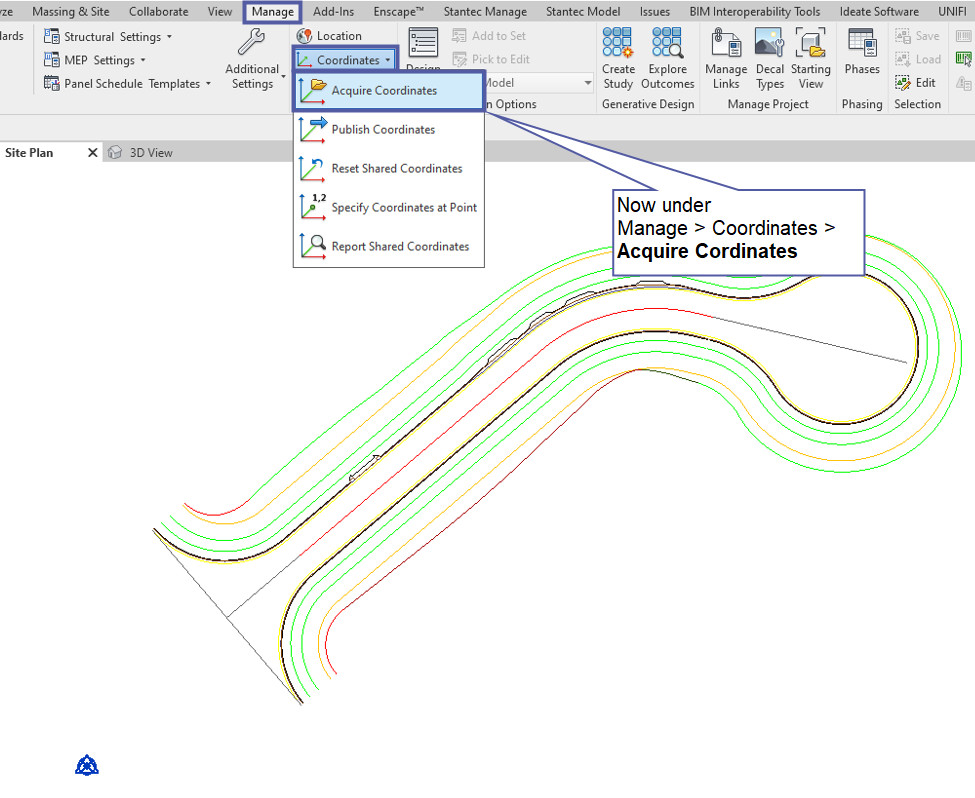
Task: Choose Acquire Coordinates from the menu
Action: tap(384, 90)
